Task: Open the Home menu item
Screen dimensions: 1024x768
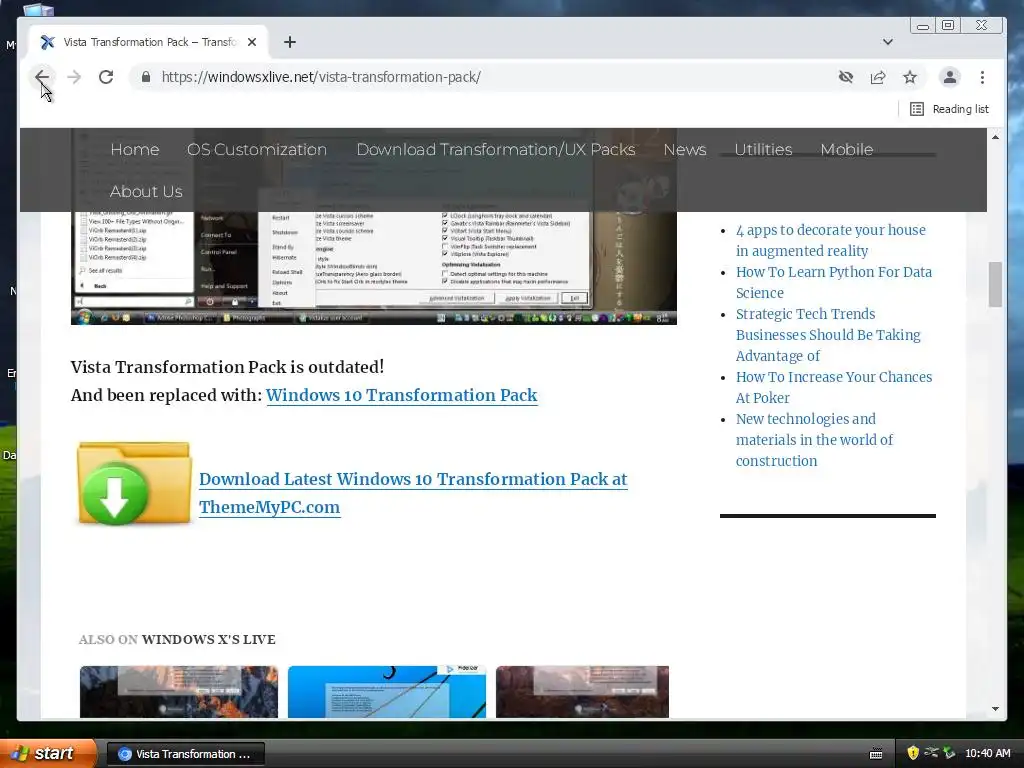Action: coord(135,150)
